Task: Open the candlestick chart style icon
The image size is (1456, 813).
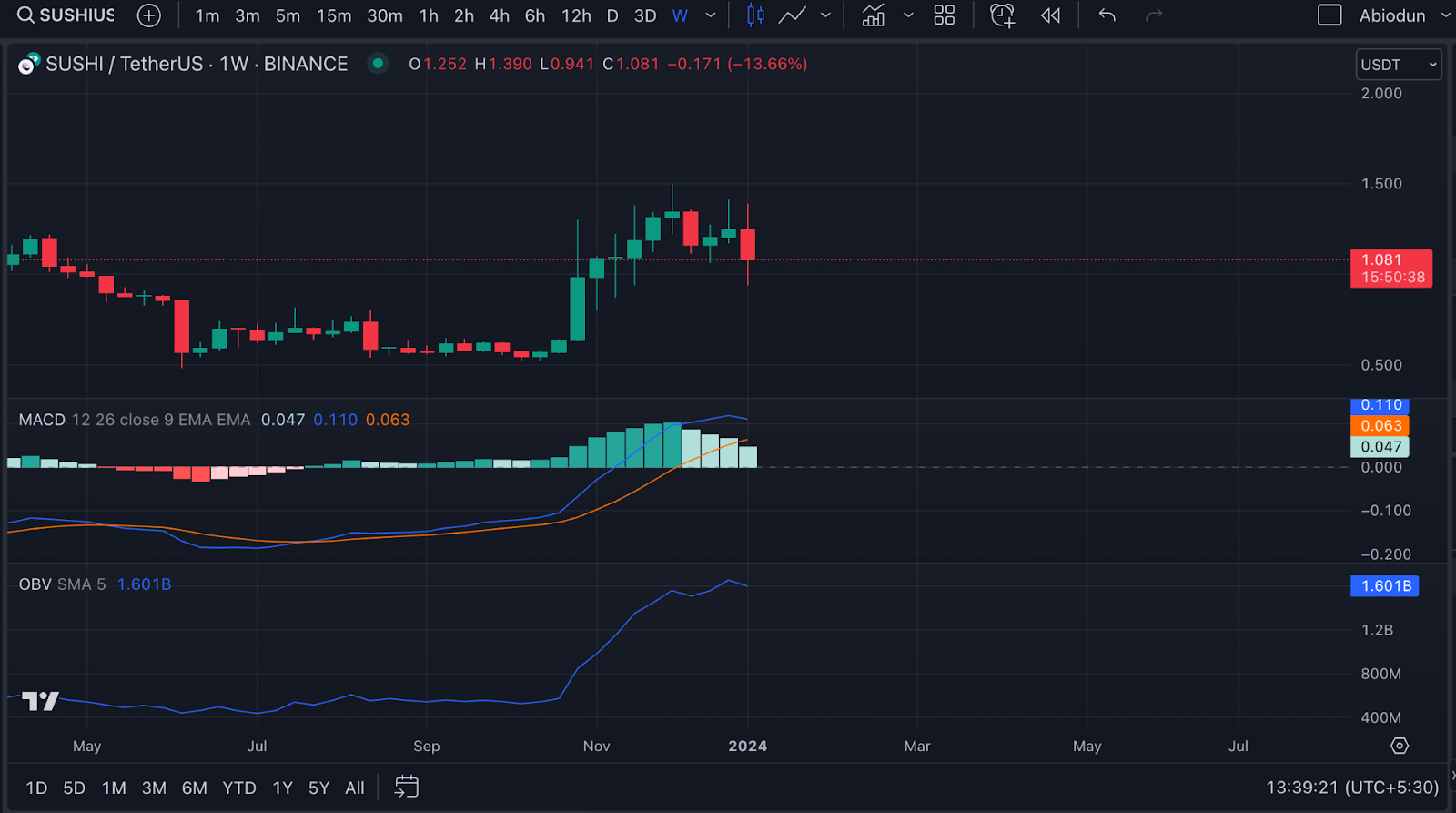Action: (755, 15)
